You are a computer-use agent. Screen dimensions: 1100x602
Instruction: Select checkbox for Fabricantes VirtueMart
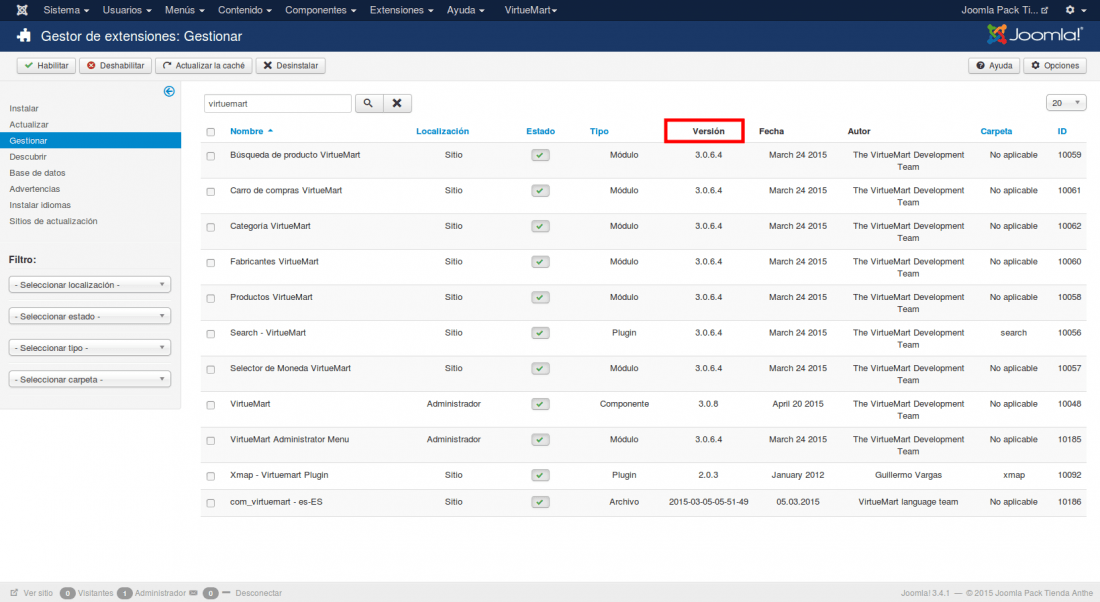coord(210,262)
